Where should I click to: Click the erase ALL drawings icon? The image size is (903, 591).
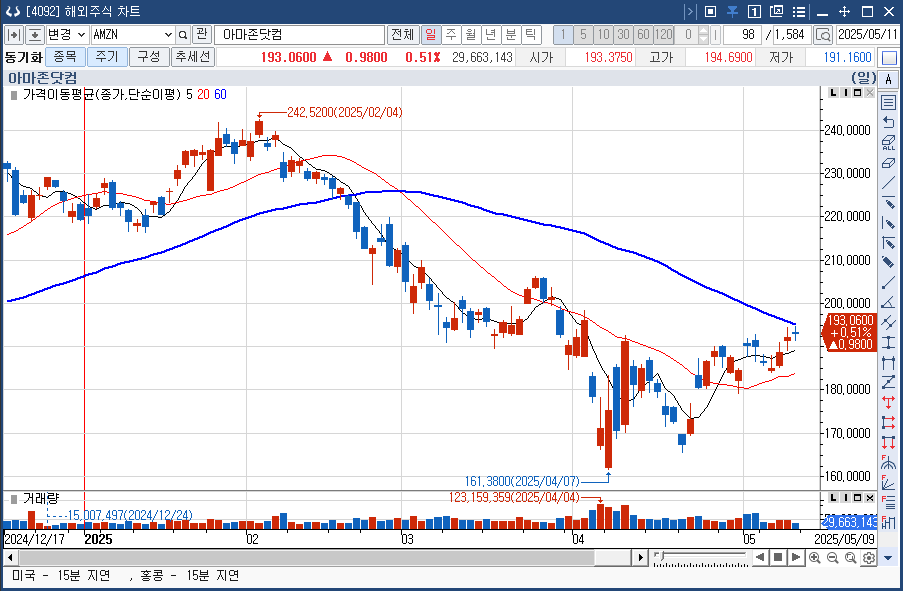click(888, 143)
